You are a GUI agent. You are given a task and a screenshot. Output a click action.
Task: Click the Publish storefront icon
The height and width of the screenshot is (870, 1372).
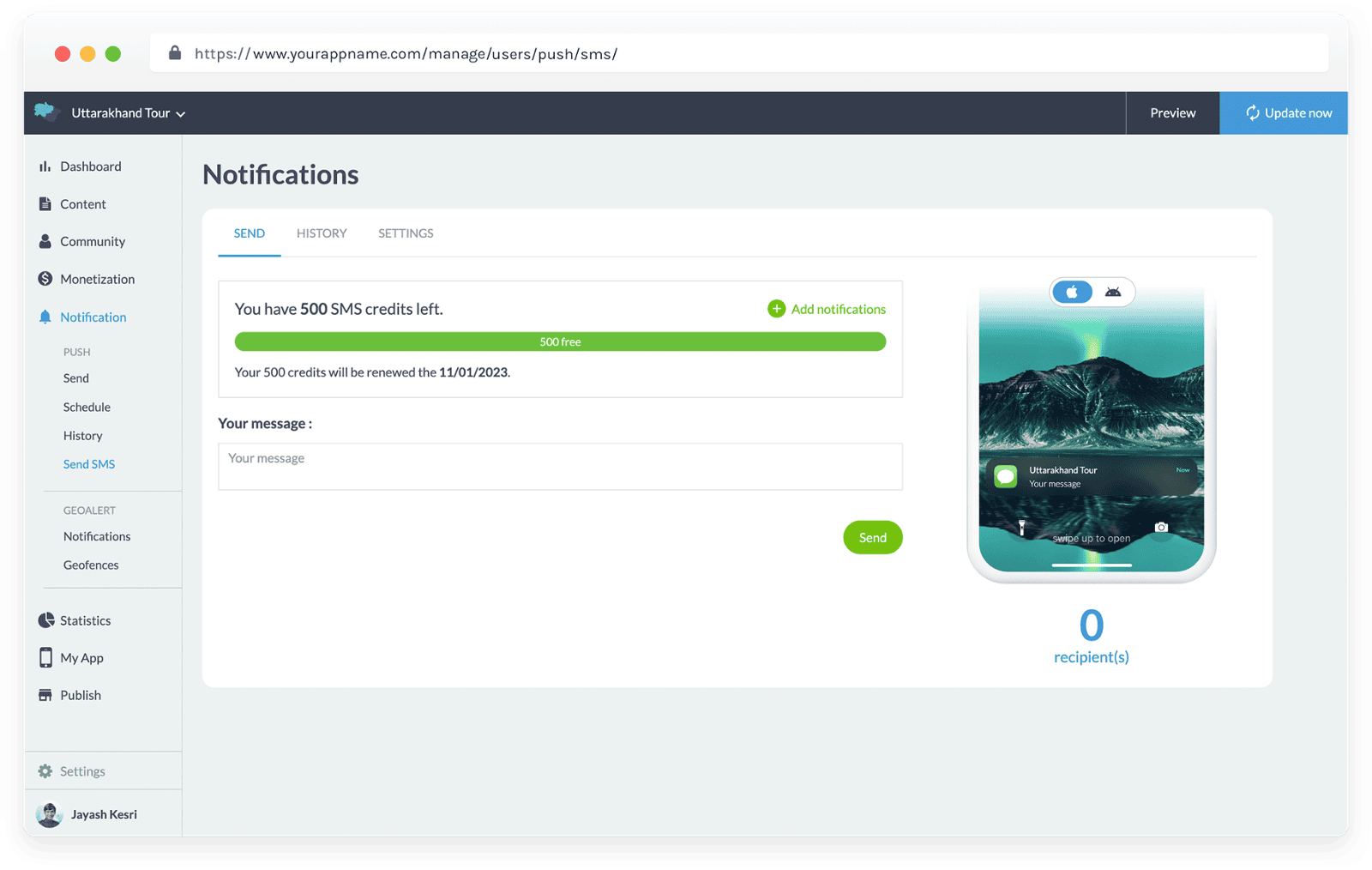(x=45, y=695)
